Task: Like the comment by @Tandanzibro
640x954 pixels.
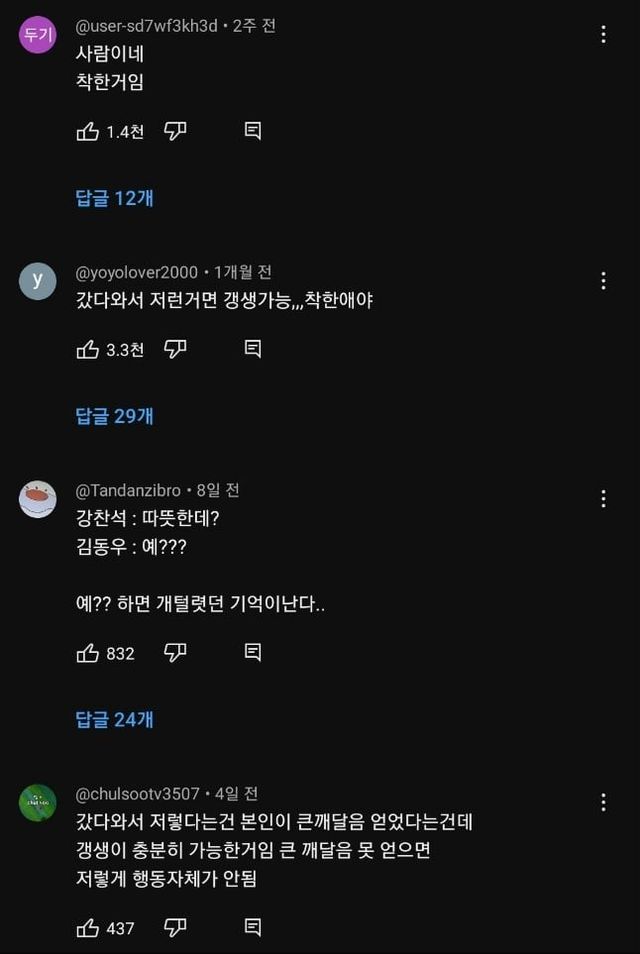Action: [88, 653]
